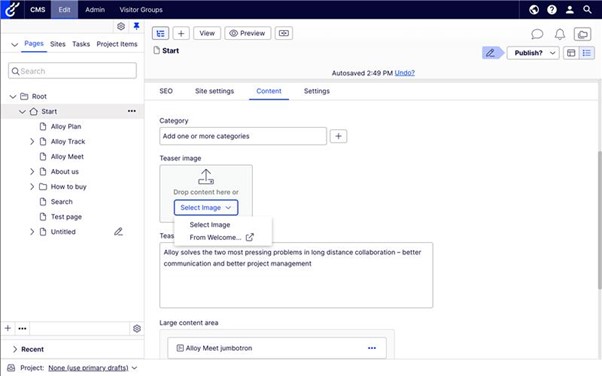Open the comments speech bubble icon

(537, 34)
